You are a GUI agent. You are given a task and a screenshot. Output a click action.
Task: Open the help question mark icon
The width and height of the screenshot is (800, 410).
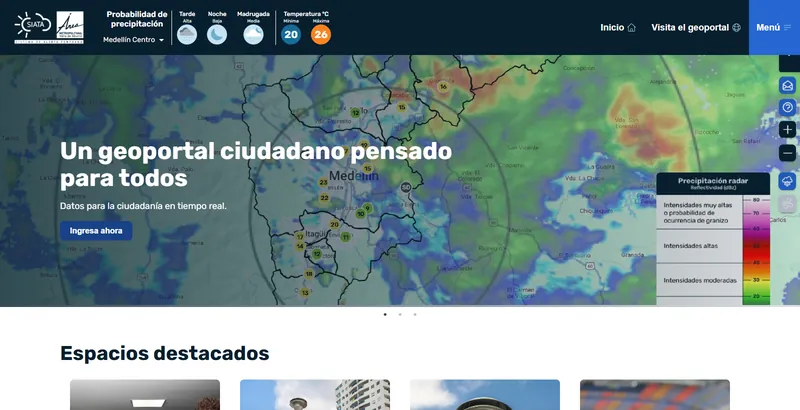(x=788, y=108)
